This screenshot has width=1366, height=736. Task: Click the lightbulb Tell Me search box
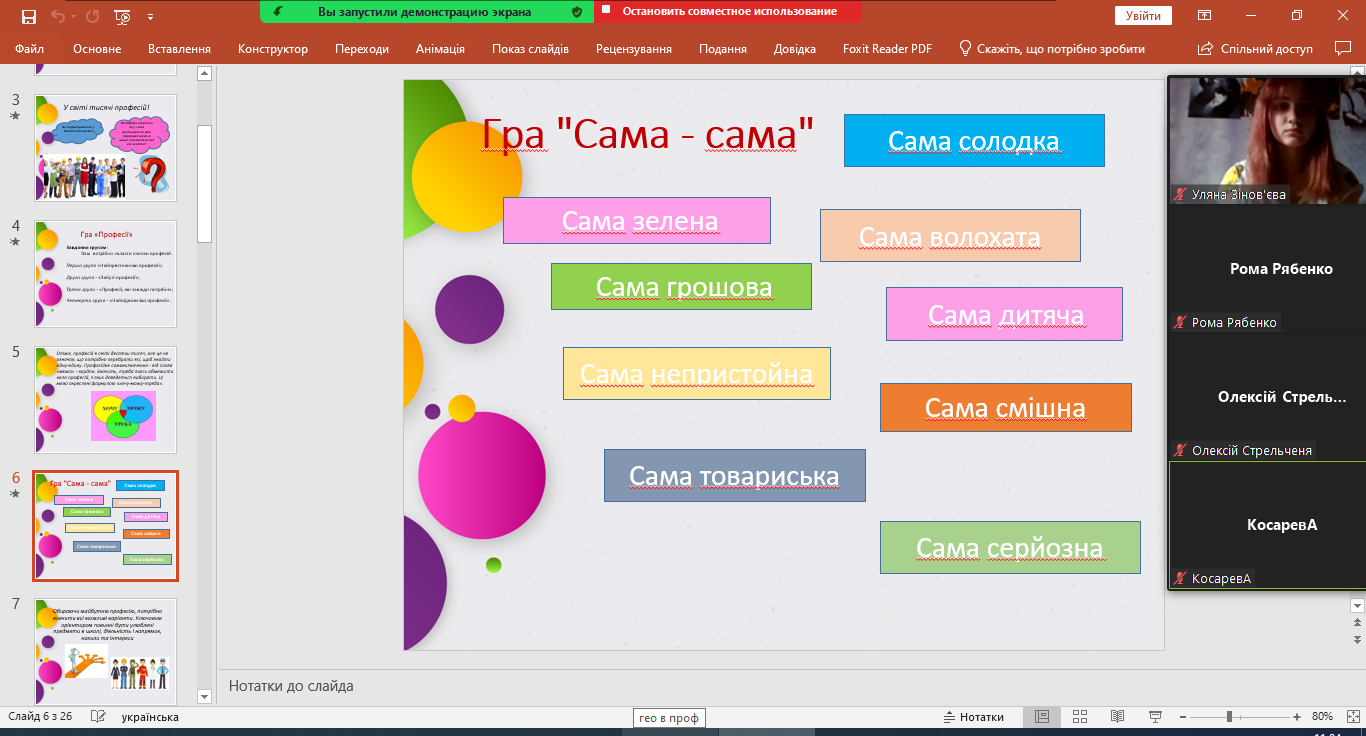[x=1052, y=48]
